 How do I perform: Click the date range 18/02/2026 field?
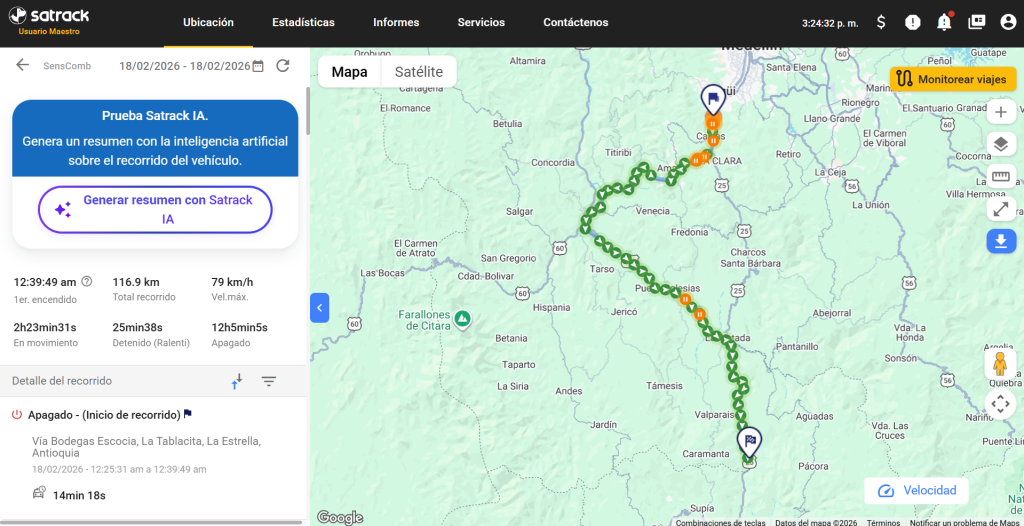point(185,66)
